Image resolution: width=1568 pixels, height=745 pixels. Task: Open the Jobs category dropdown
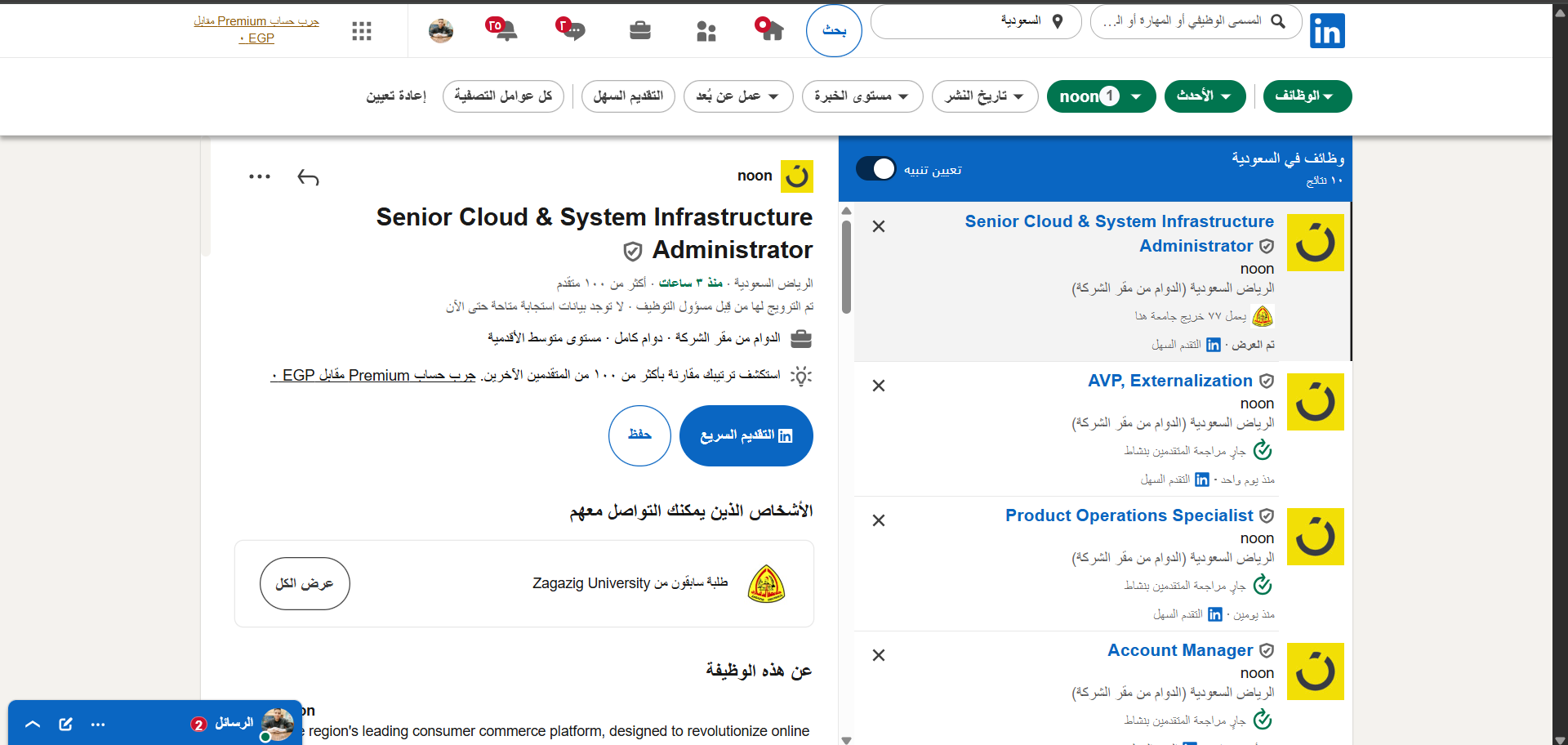[x=1307, y=96]
